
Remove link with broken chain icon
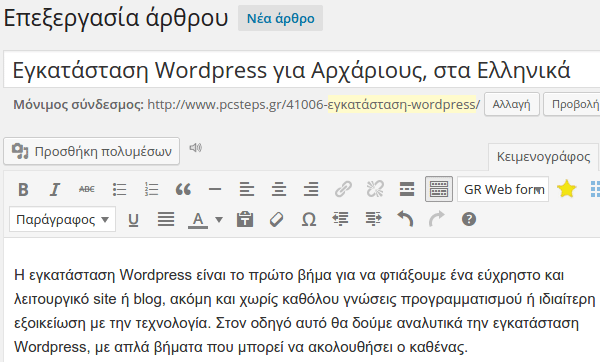click(375, 189)
